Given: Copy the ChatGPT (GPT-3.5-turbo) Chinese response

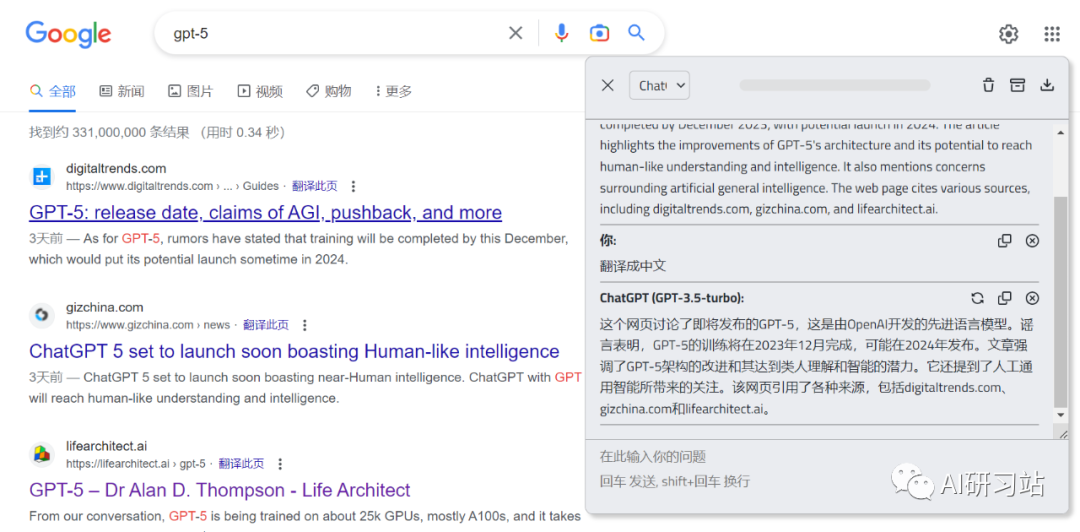Looking at the screenshot, I should click(1005, 298).
